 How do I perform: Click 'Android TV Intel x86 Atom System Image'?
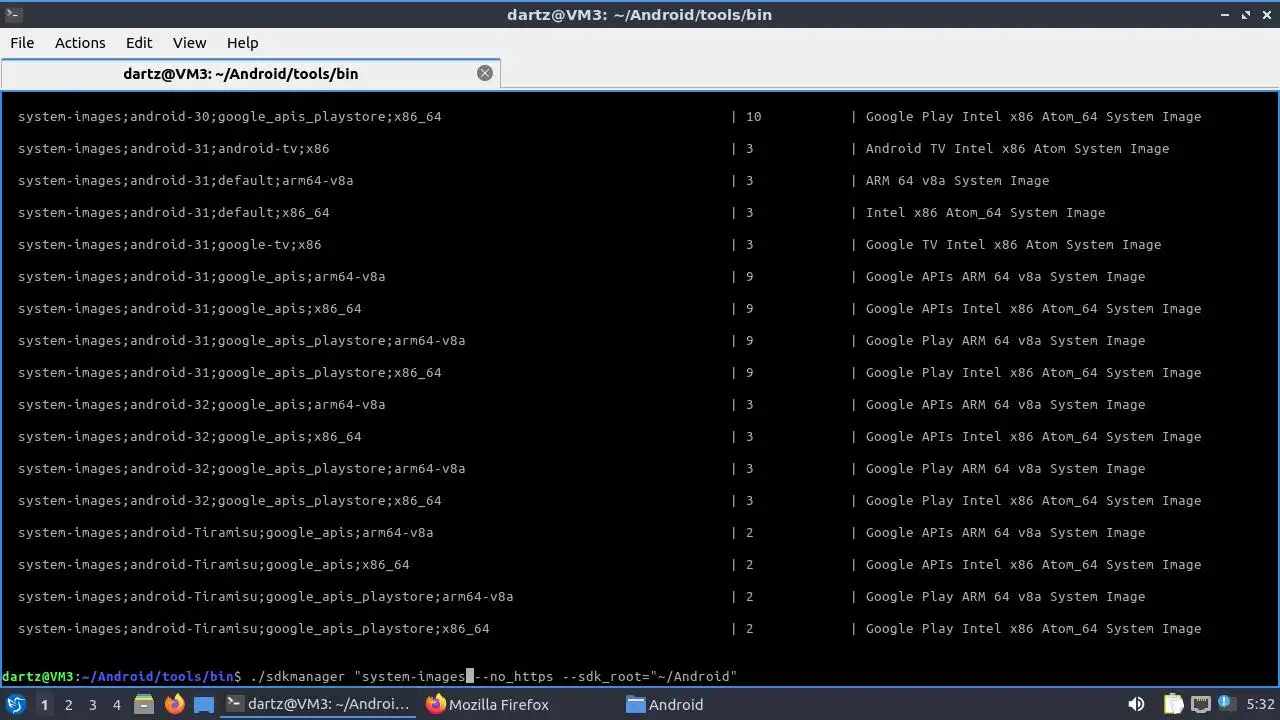(x=1017, y=148)
